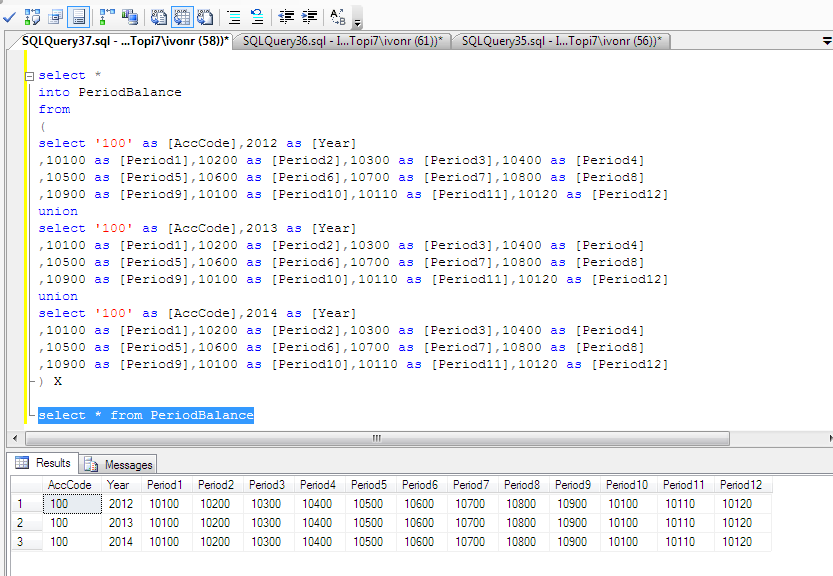Open the active files dropdown list

827,41
